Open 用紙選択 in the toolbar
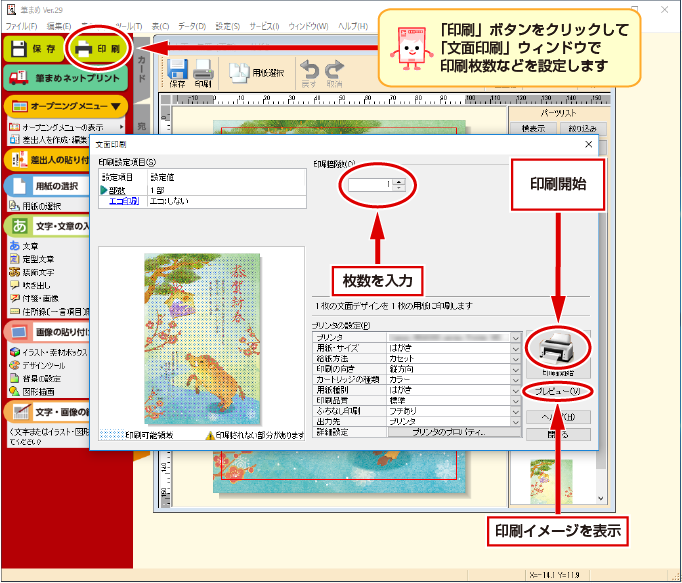The height and width of the screenshot is (583, 682). click(257, 73)
